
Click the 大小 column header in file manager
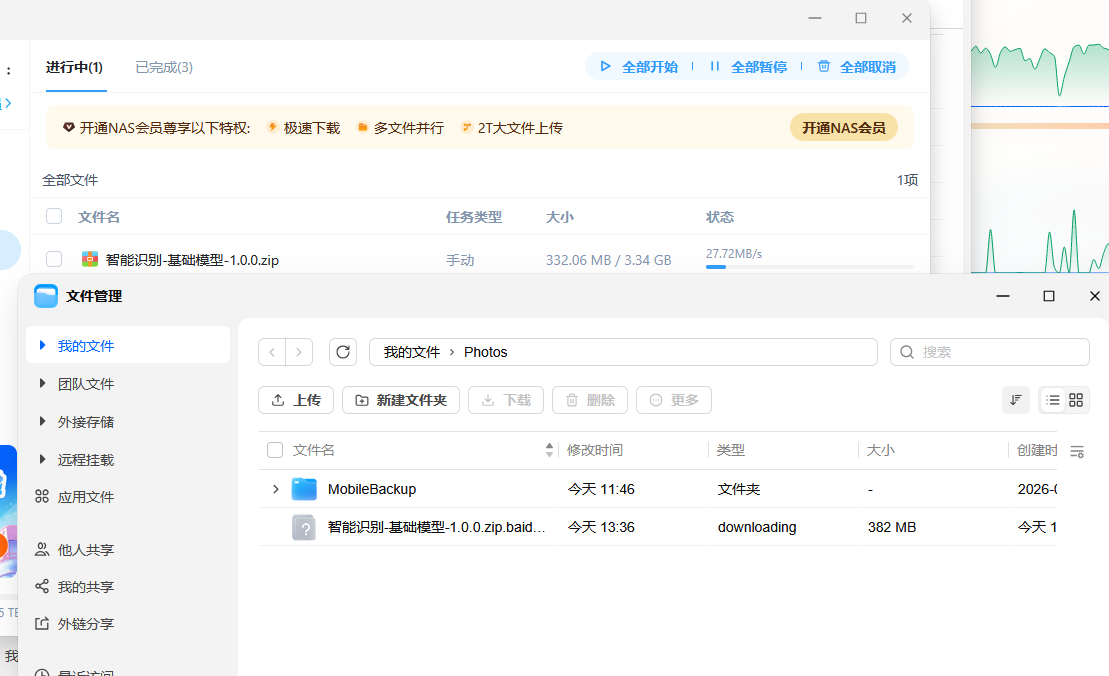point(881,450)
